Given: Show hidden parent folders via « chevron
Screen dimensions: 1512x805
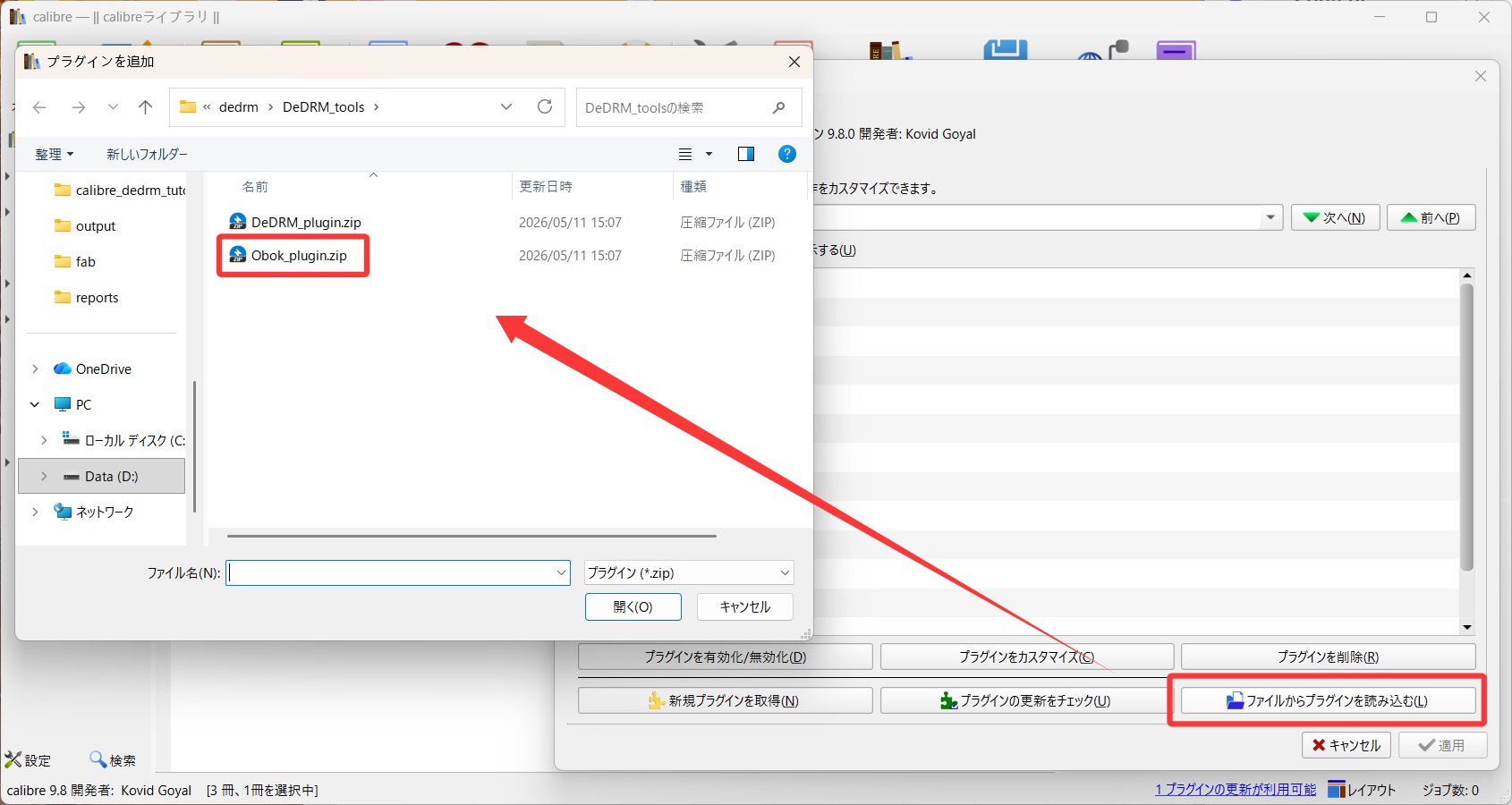Looking at the screenshot, I should pos(207,107).
